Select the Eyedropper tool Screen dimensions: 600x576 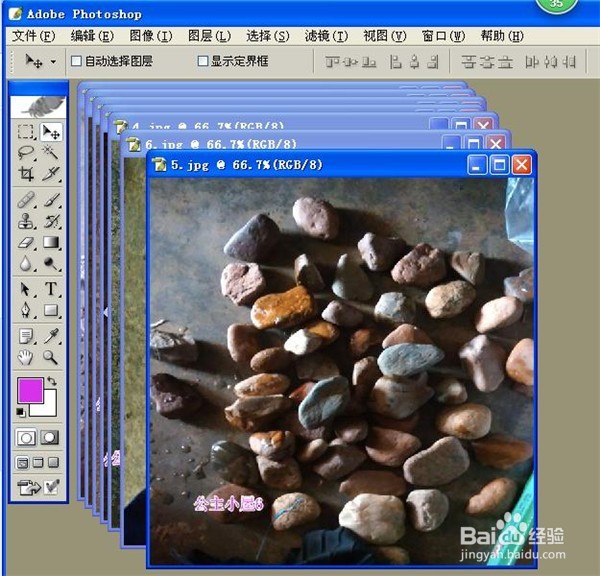pyautogui.click(x=51, y=336)
